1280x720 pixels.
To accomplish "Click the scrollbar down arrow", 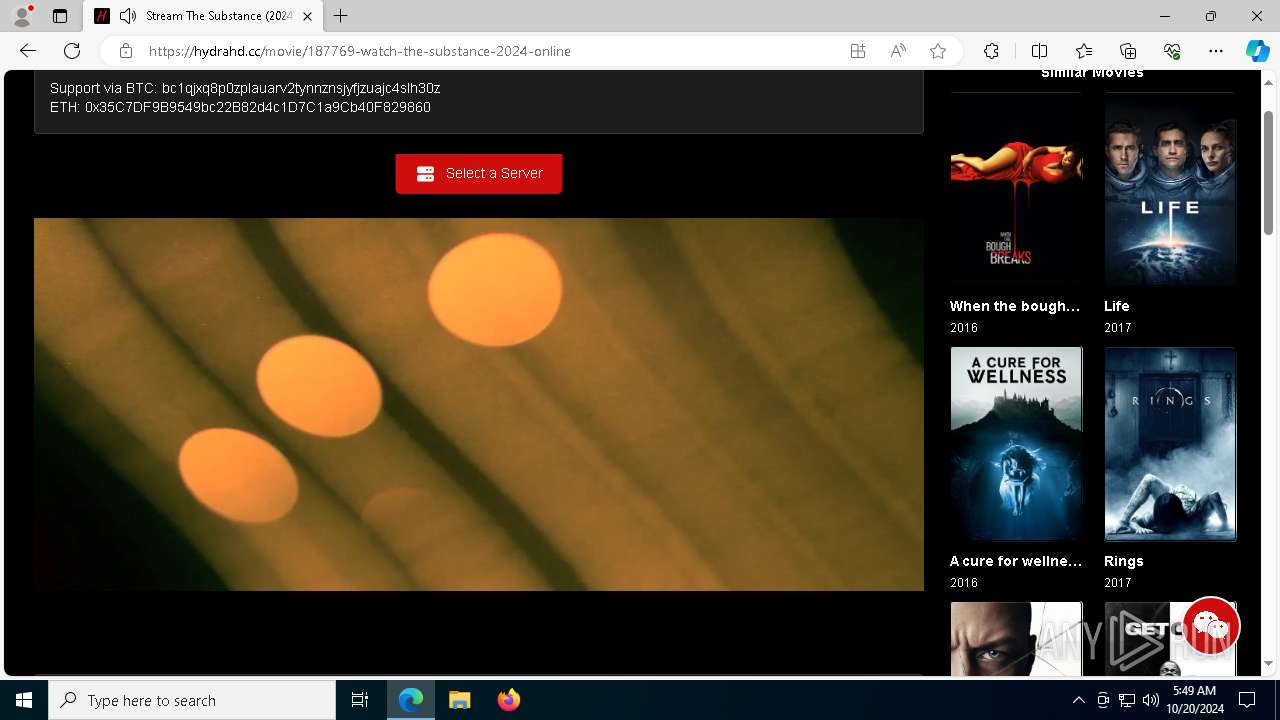I will [1268, 663].
